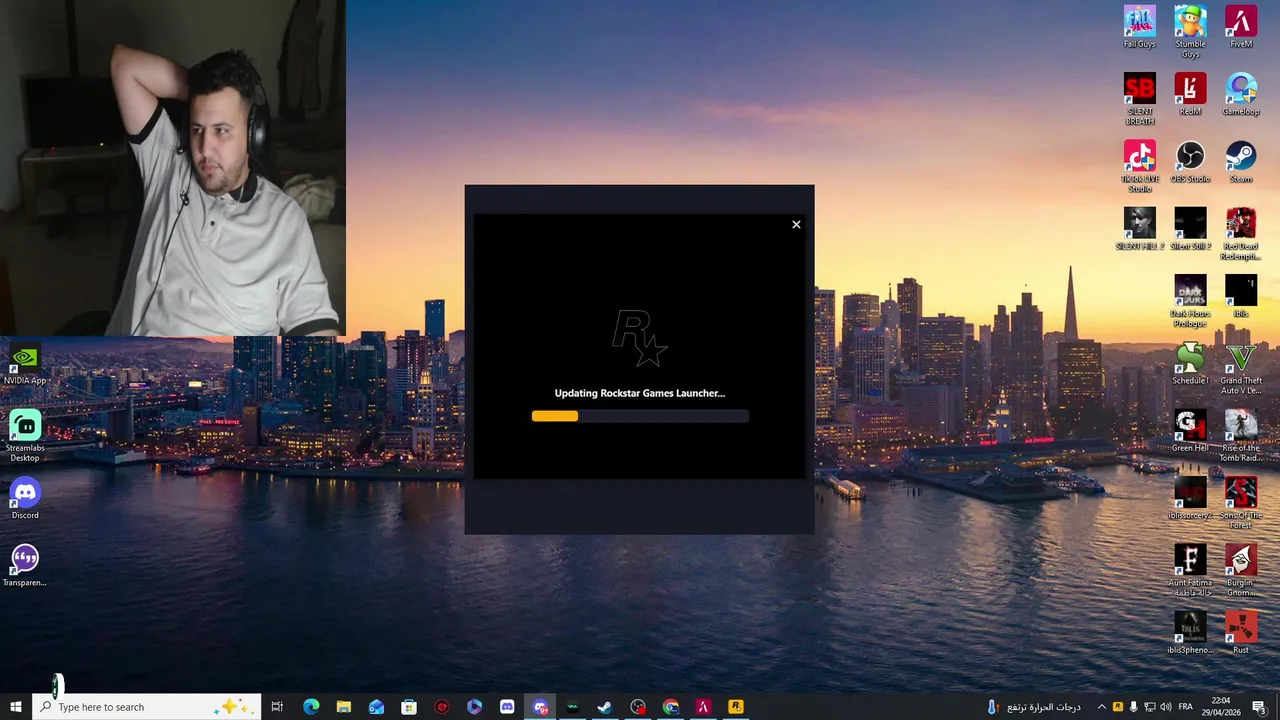Select the iblis3pheno desktop icon
The height and width of the screenshot is (720, 1280).
pyautogui.click(x=1190, y=633)
